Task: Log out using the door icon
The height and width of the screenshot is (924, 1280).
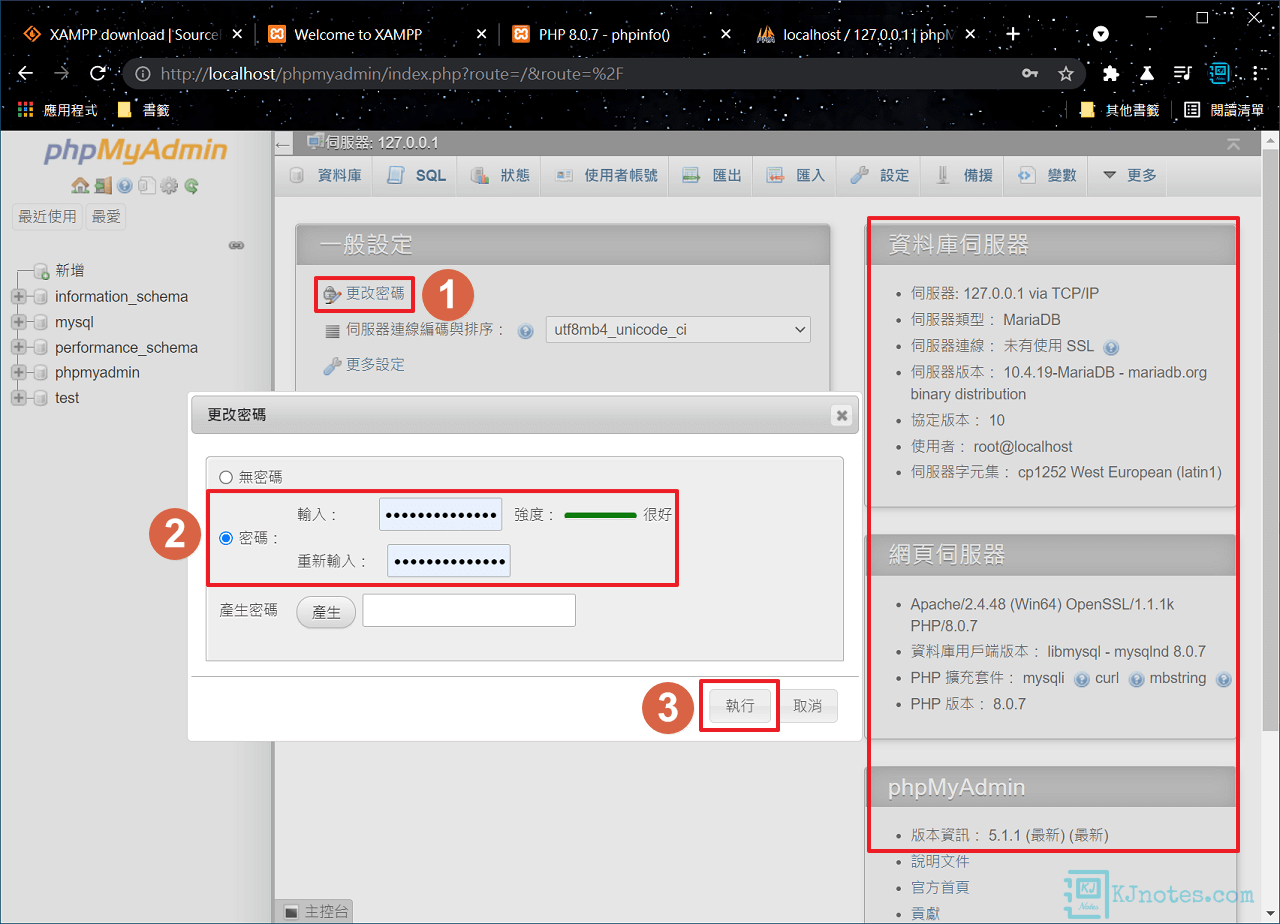Action: [x=103, y=185]
